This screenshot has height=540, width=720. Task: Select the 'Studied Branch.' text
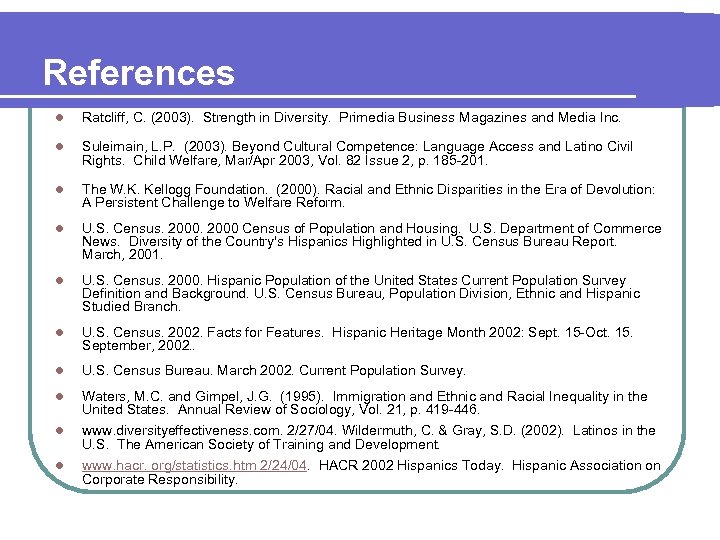click(131, 306)
